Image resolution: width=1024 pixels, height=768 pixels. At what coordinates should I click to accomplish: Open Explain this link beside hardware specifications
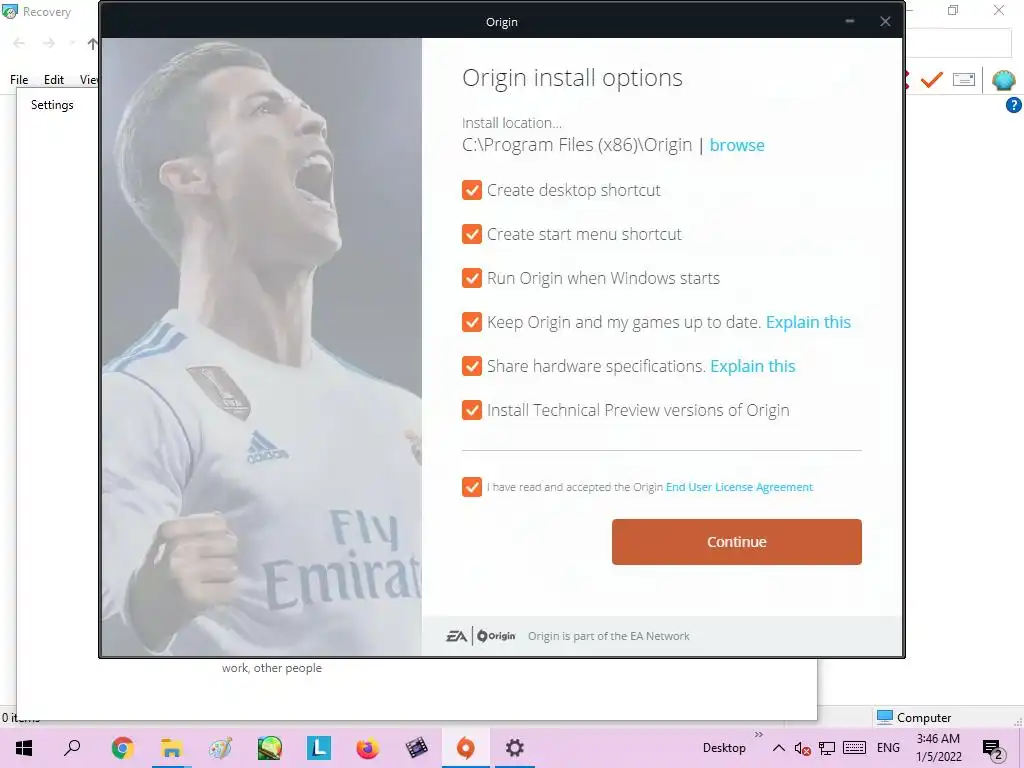(752, 366)
